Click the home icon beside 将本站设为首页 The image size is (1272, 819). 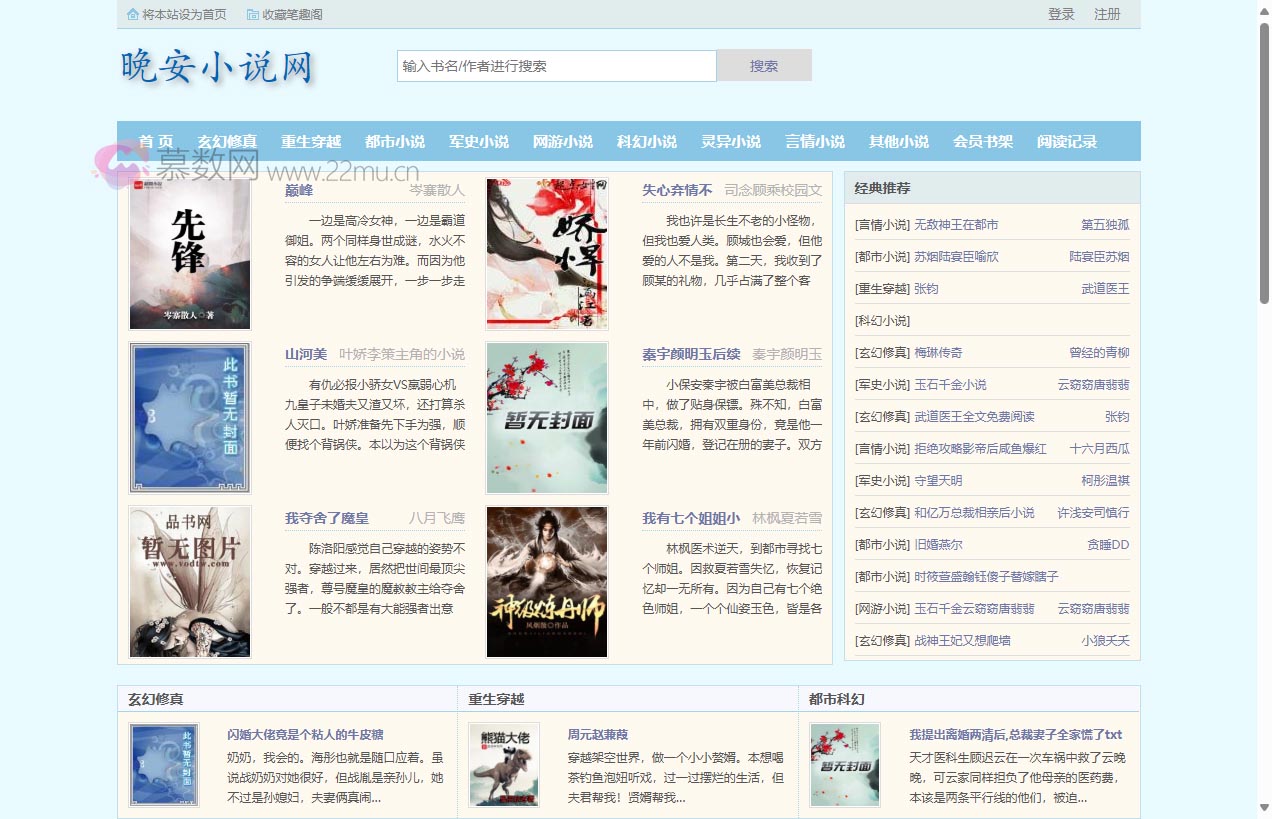click(133, 15)
